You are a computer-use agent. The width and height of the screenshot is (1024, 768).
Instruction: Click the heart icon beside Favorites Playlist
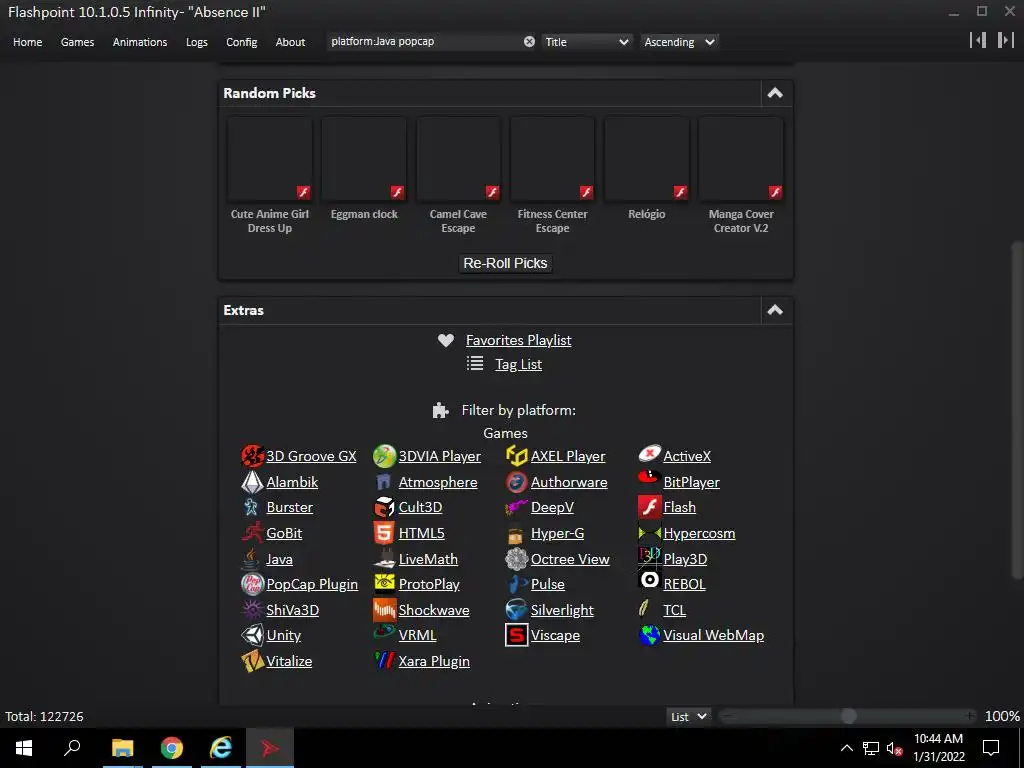[445, 340]
